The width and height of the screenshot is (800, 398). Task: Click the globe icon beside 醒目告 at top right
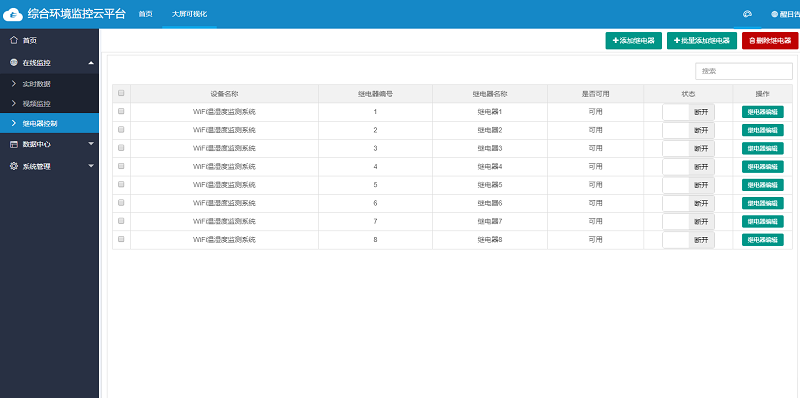coord(774,14)
